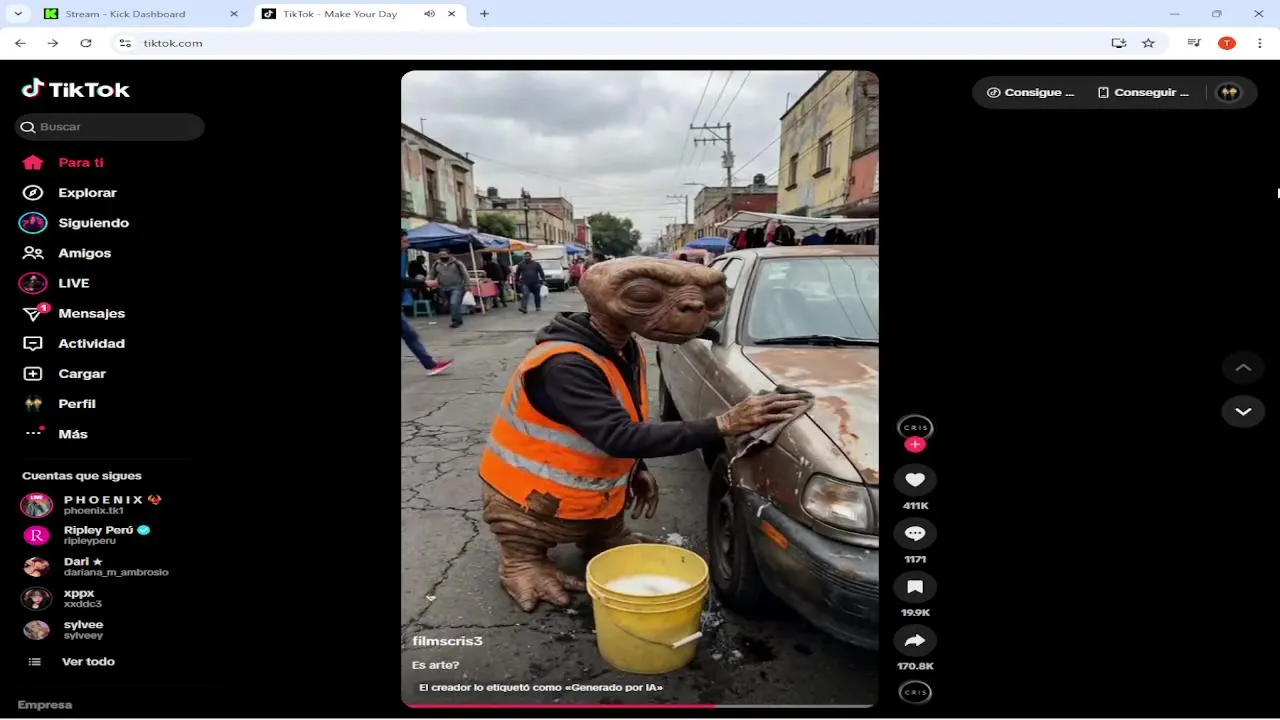Open the Chrome profile avatar

pyautogui.click(x=1227, y=43)
